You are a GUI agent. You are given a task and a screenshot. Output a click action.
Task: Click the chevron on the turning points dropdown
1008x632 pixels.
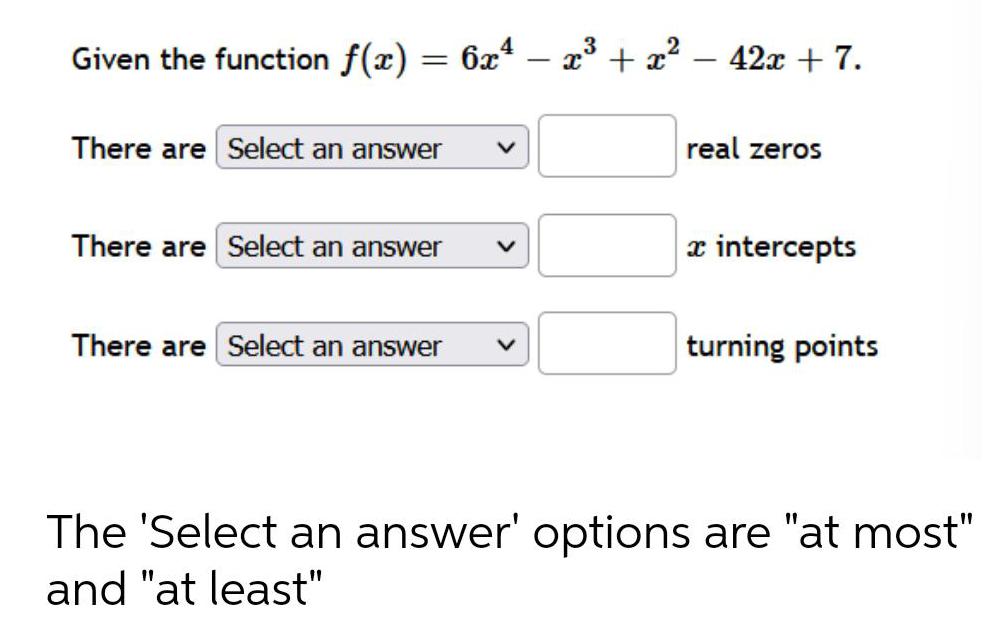[x=508, y=345]
